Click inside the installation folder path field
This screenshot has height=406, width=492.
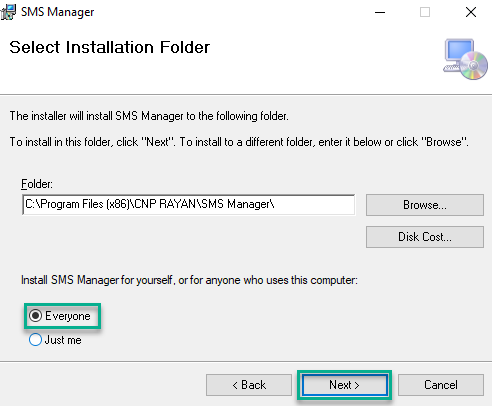click(189, 204)
